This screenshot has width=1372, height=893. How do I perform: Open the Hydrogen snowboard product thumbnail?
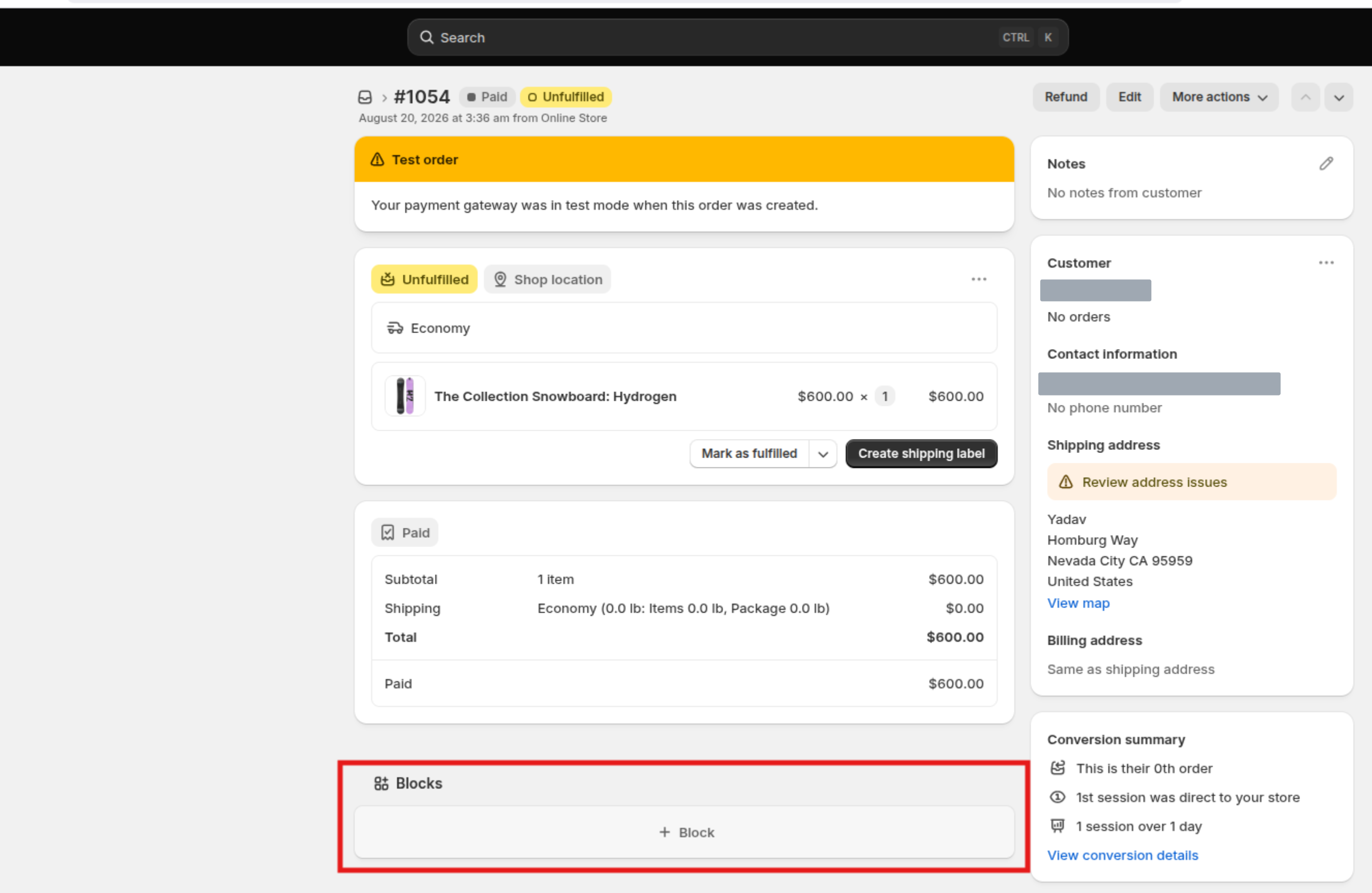coord(405,396)
